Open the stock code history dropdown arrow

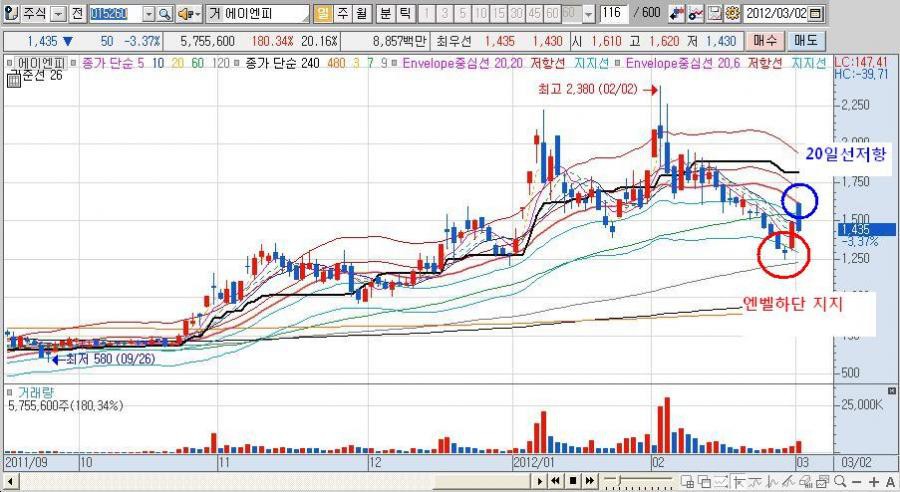tap(149, 14)
